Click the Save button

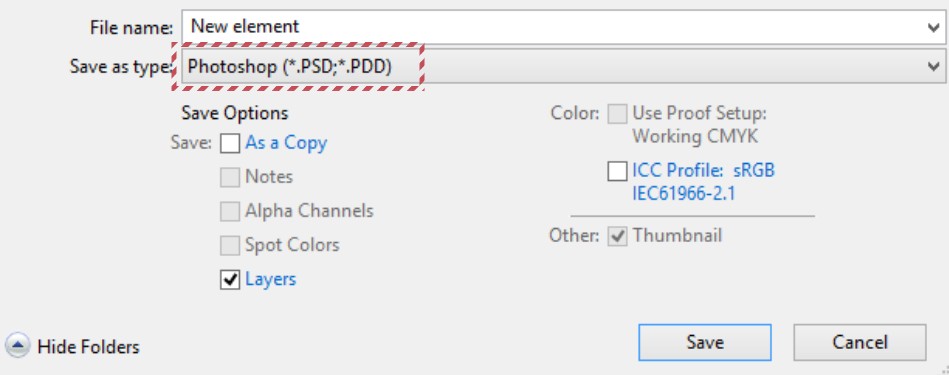[705, 342]
